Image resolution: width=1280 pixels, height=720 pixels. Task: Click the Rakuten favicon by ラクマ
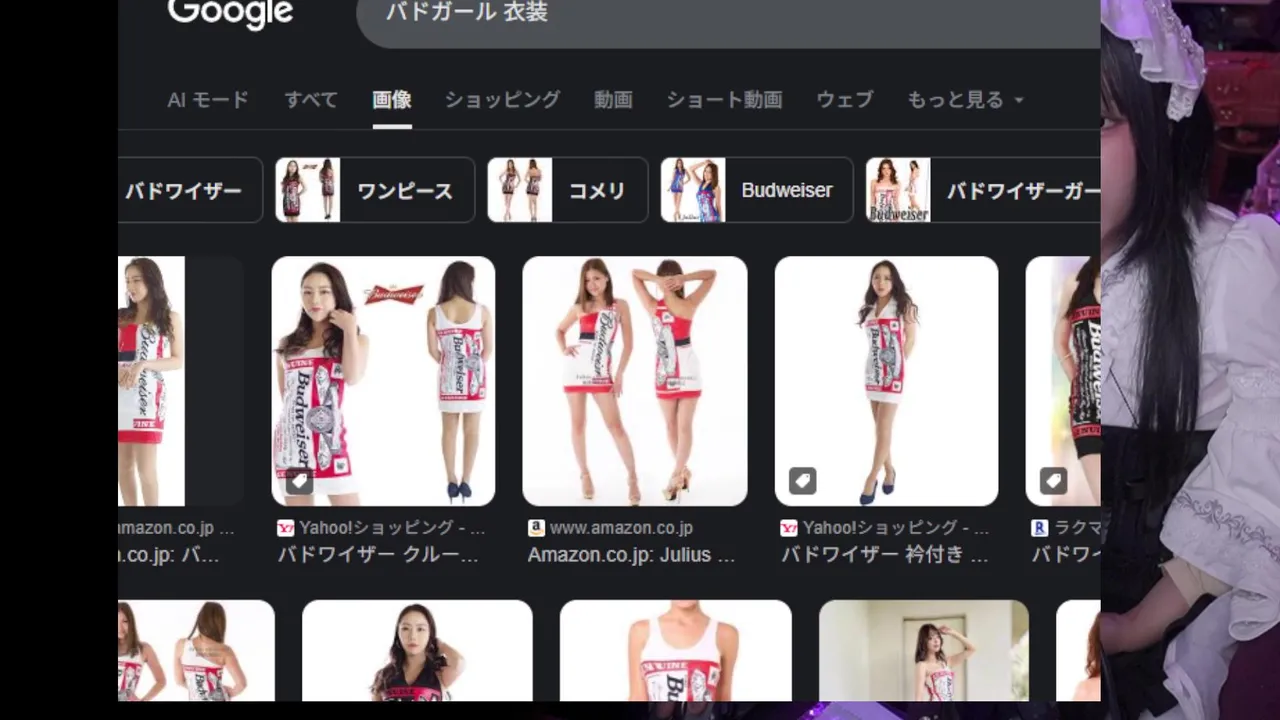pyautogui.click(x=1040, y=528)
